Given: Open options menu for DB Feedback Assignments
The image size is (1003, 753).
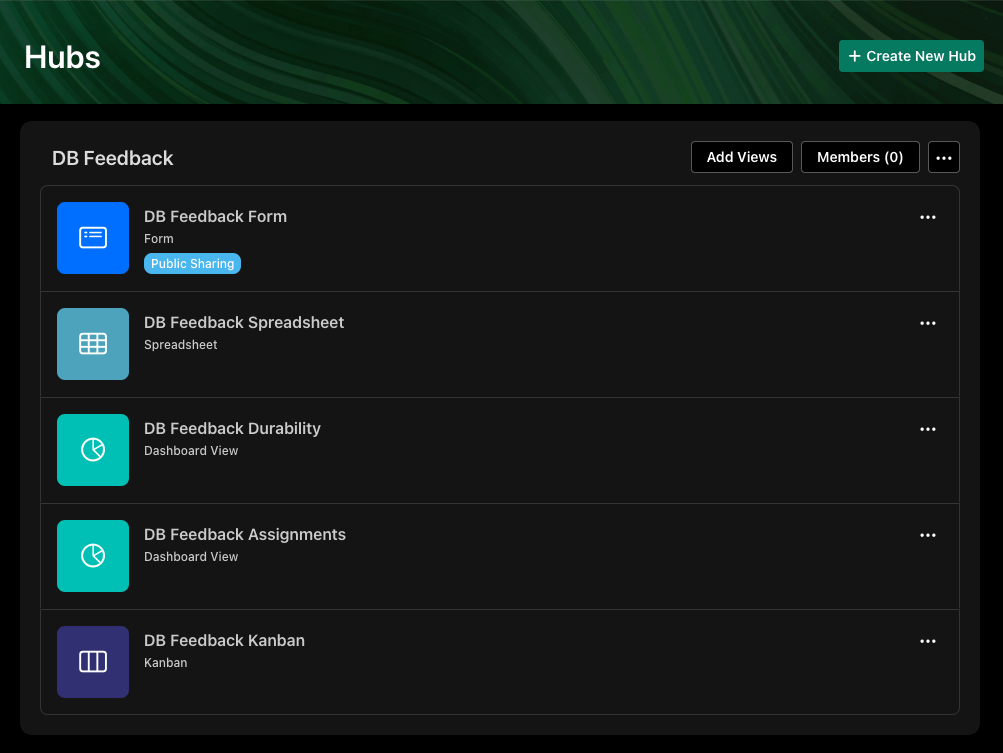Looking at the screenshot, I should (928, 535).
